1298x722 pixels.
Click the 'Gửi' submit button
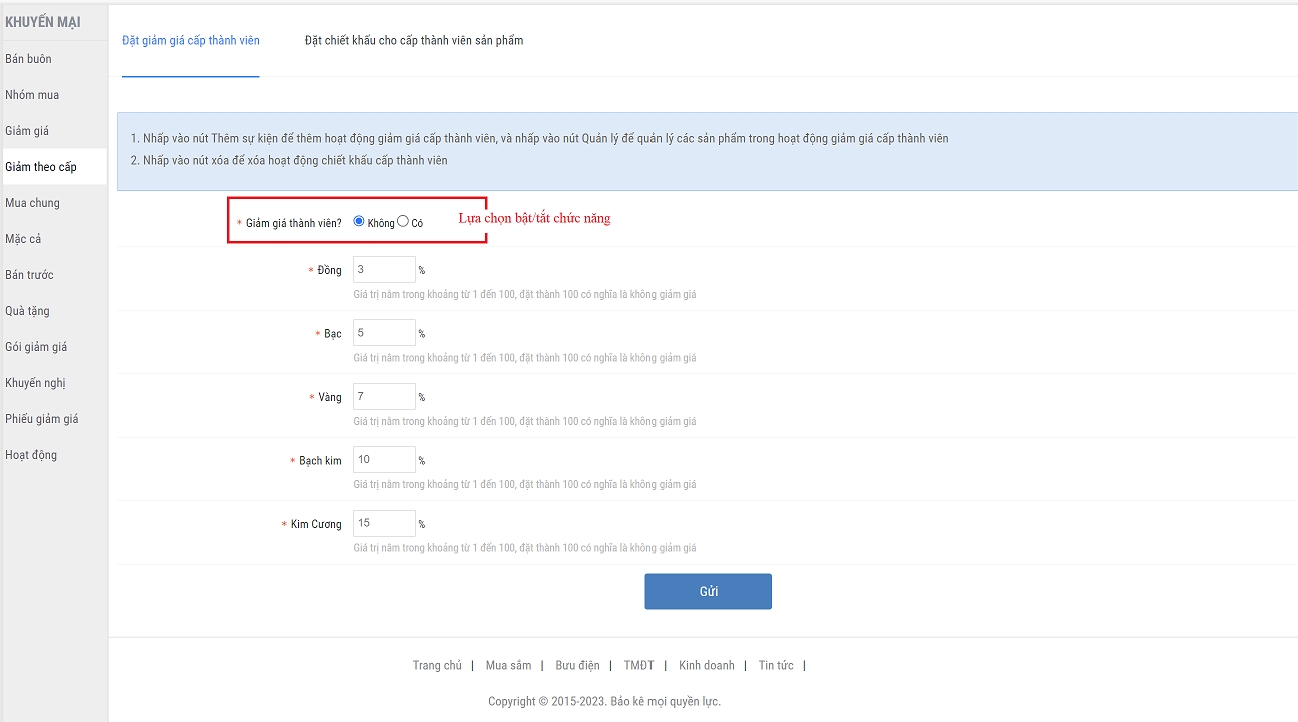click(x=707, y=591)
